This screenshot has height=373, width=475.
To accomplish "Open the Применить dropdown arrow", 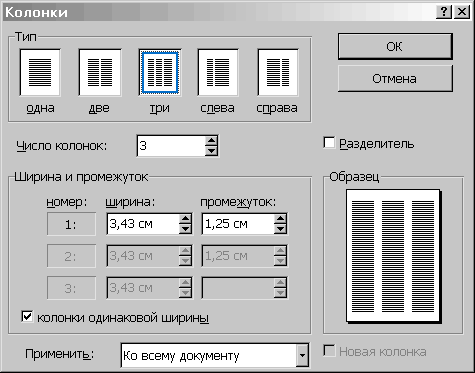I will coord(302,355).
